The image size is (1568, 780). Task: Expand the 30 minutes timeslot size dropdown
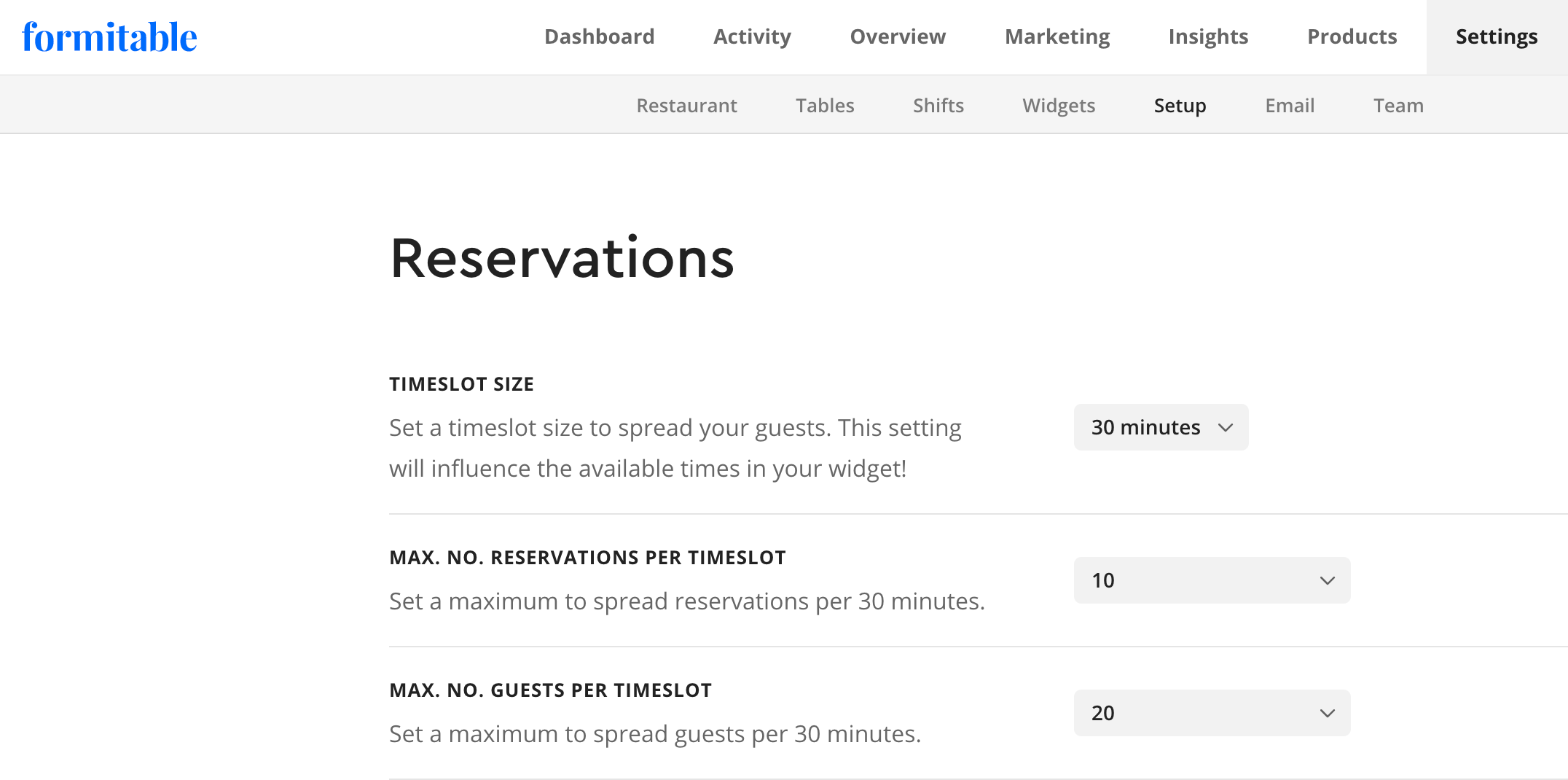1161,427
